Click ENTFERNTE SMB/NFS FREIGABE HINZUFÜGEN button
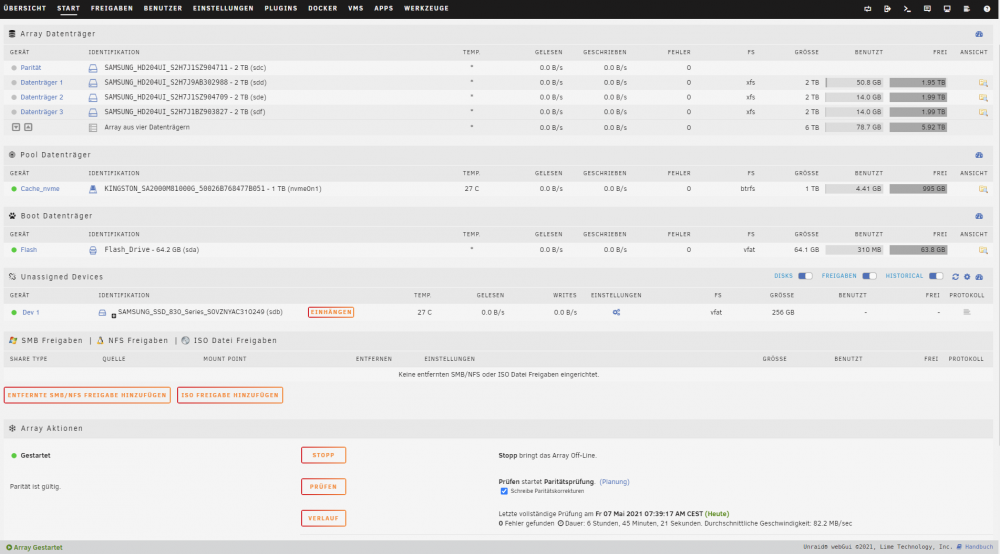This screenshot has width=1000, height=554. point(87,395)
